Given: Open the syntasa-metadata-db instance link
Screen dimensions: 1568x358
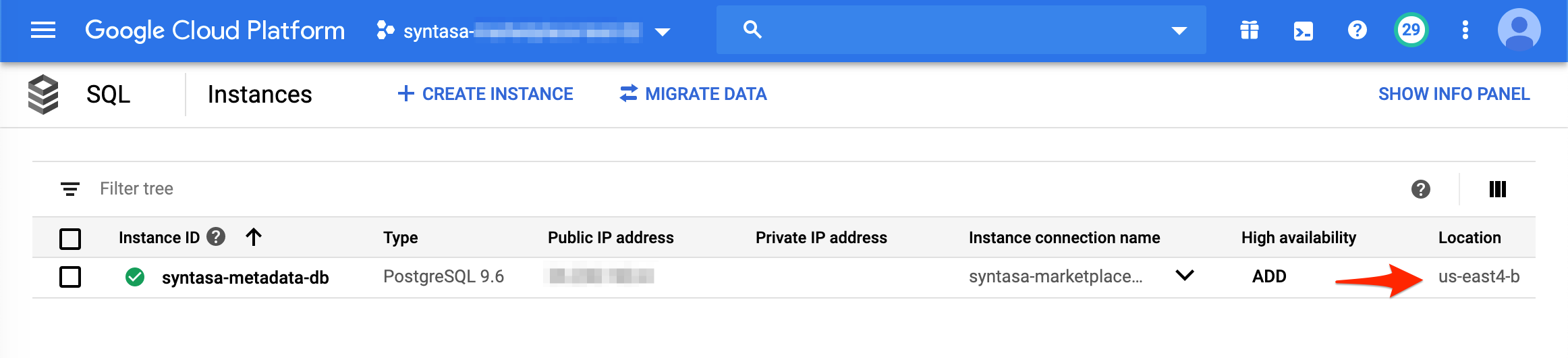Looking at the screenshot, I should (245, 278).
